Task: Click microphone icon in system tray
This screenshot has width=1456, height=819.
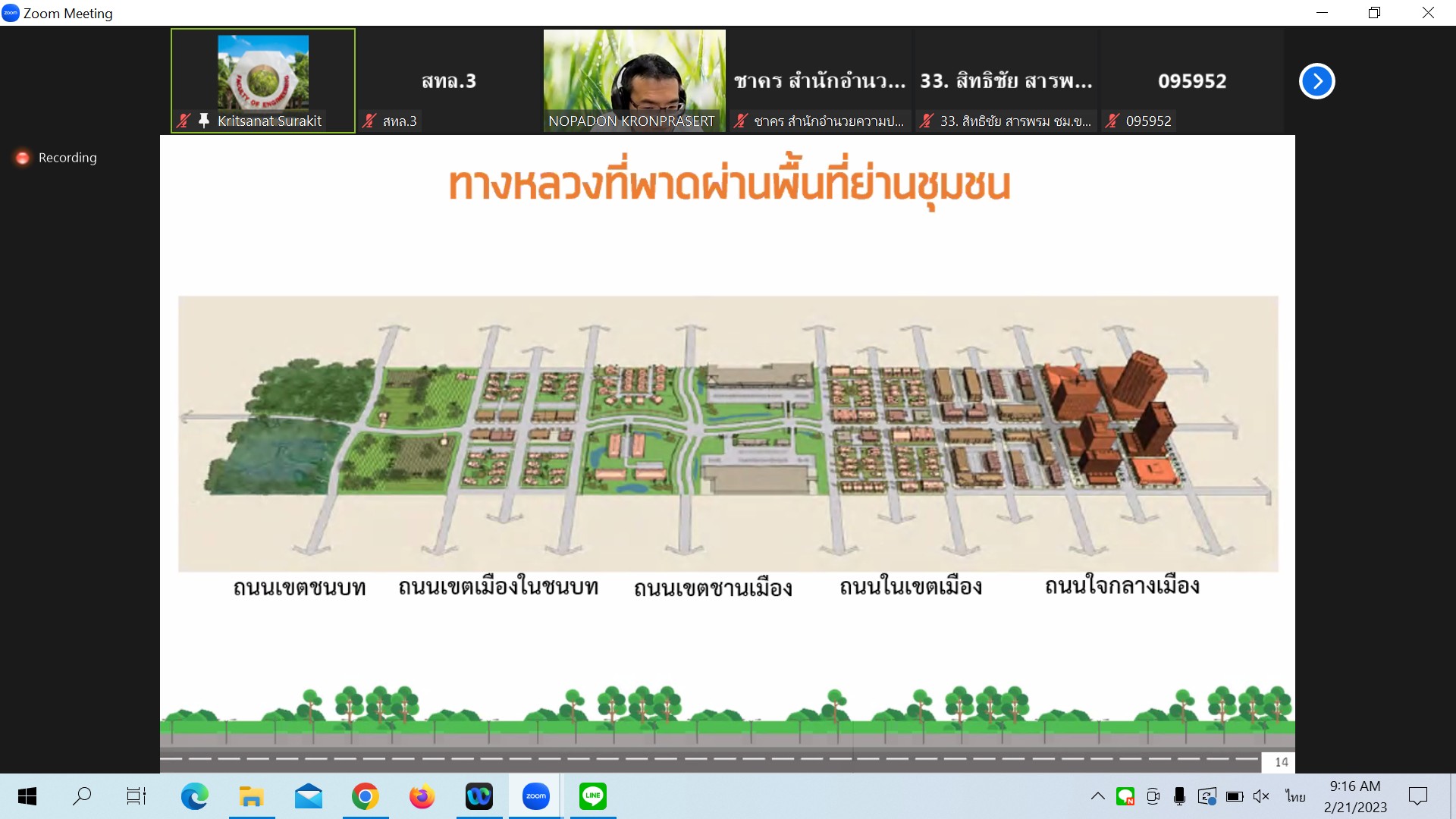Action: [x=1179, y=796]
